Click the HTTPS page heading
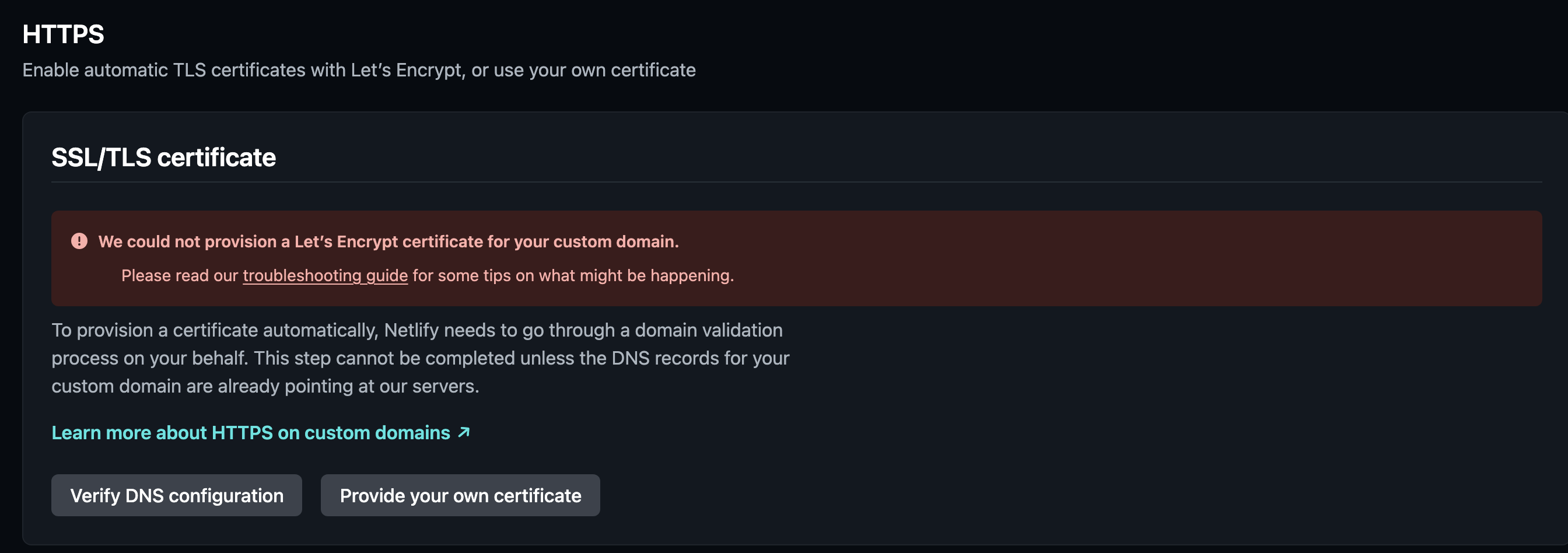The image size is (1568, 553). coord(64,34)
